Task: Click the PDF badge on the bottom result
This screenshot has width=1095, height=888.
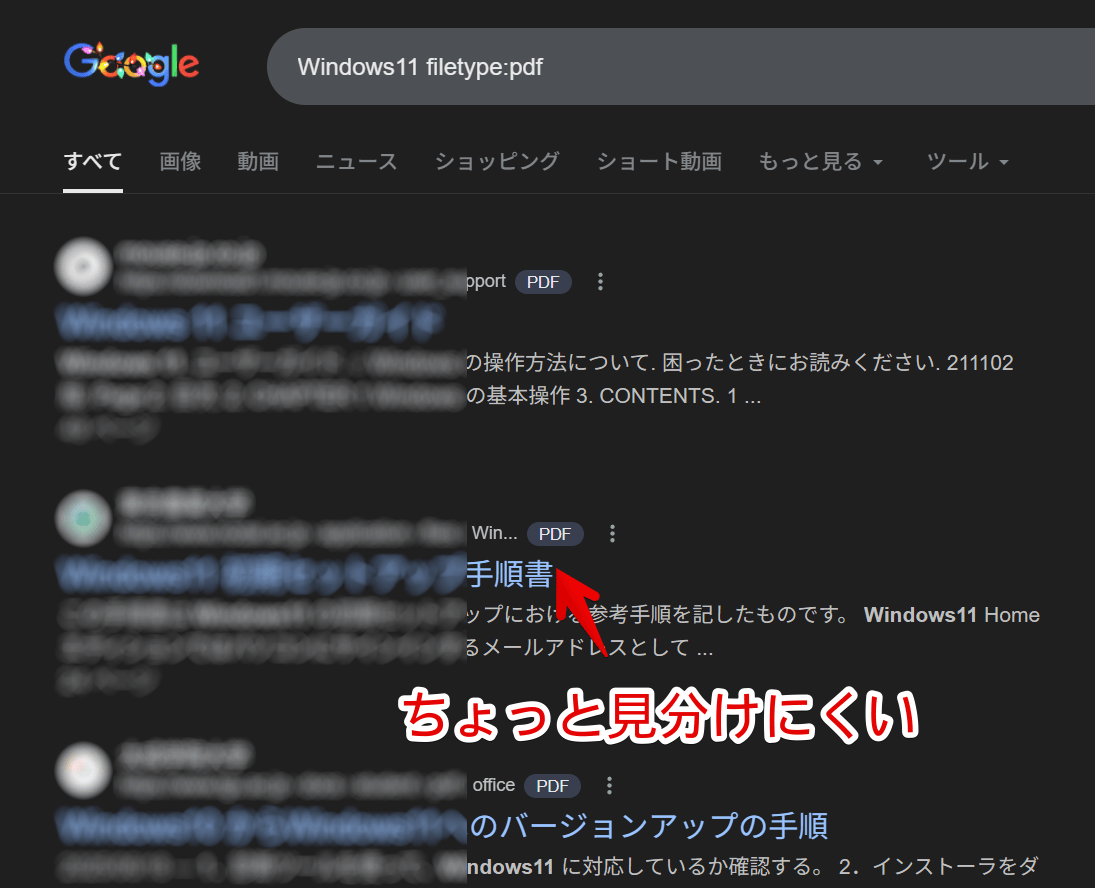Action: [x=552, y=786]
